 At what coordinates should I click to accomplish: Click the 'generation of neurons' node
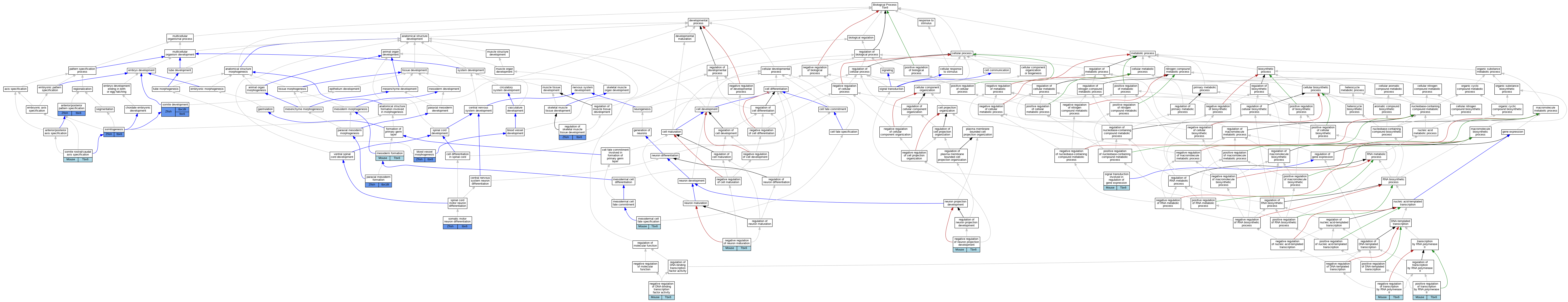click(x=642, y=132)
